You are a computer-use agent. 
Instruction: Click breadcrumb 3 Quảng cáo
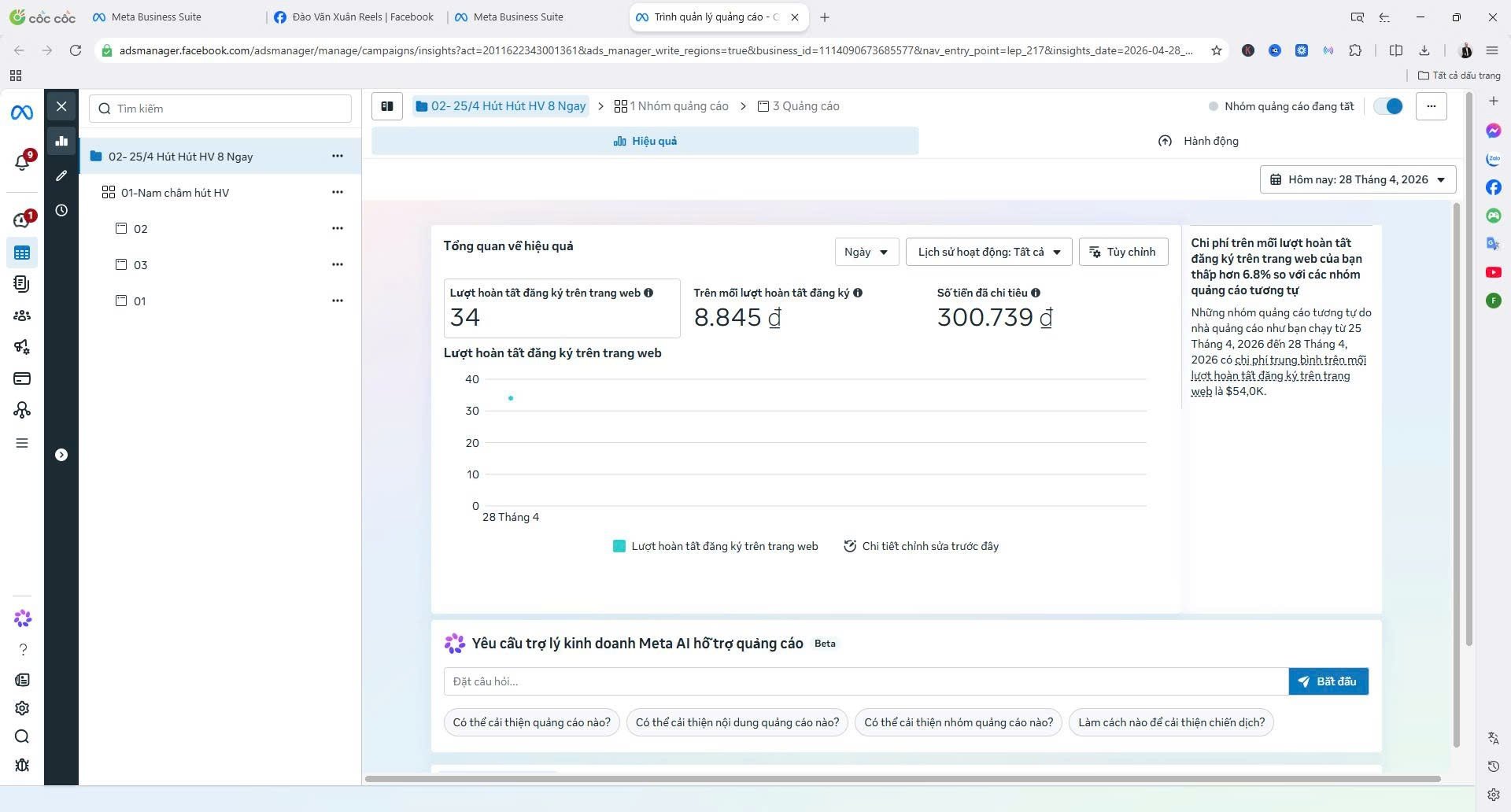click(799, 106)
